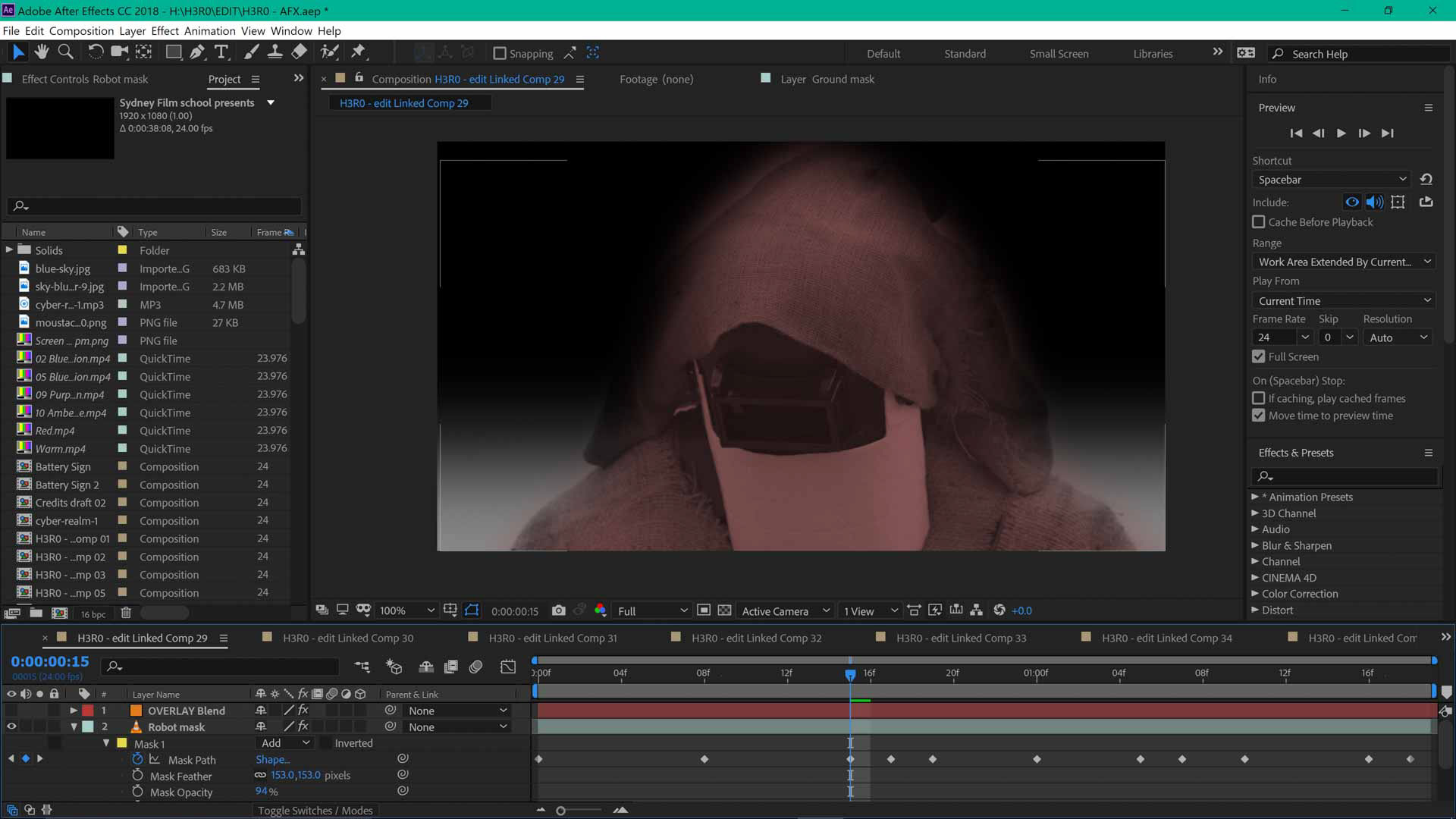Uncheck the Full Screen option
1456x819 pixels.
coord(1259,356)
